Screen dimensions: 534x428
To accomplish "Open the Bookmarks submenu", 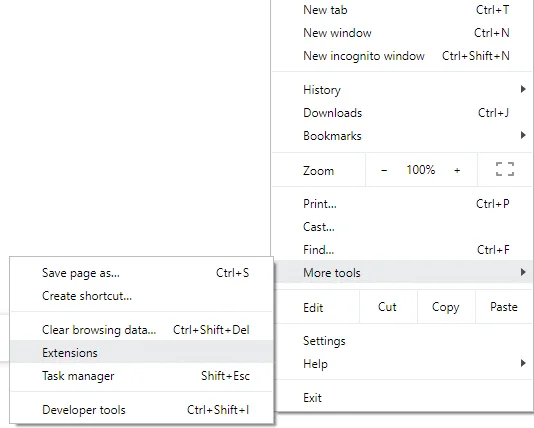I will (x=402, y=136).
